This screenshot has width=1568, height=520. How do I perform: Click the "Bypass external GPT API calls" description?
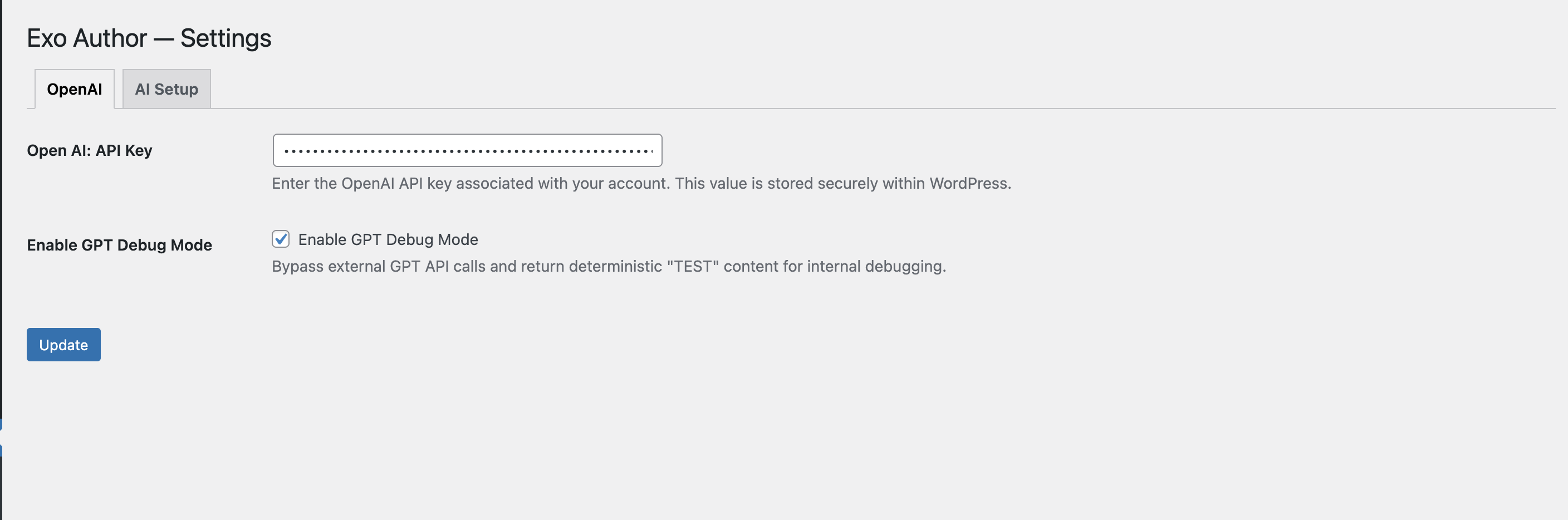coord(608,266)
